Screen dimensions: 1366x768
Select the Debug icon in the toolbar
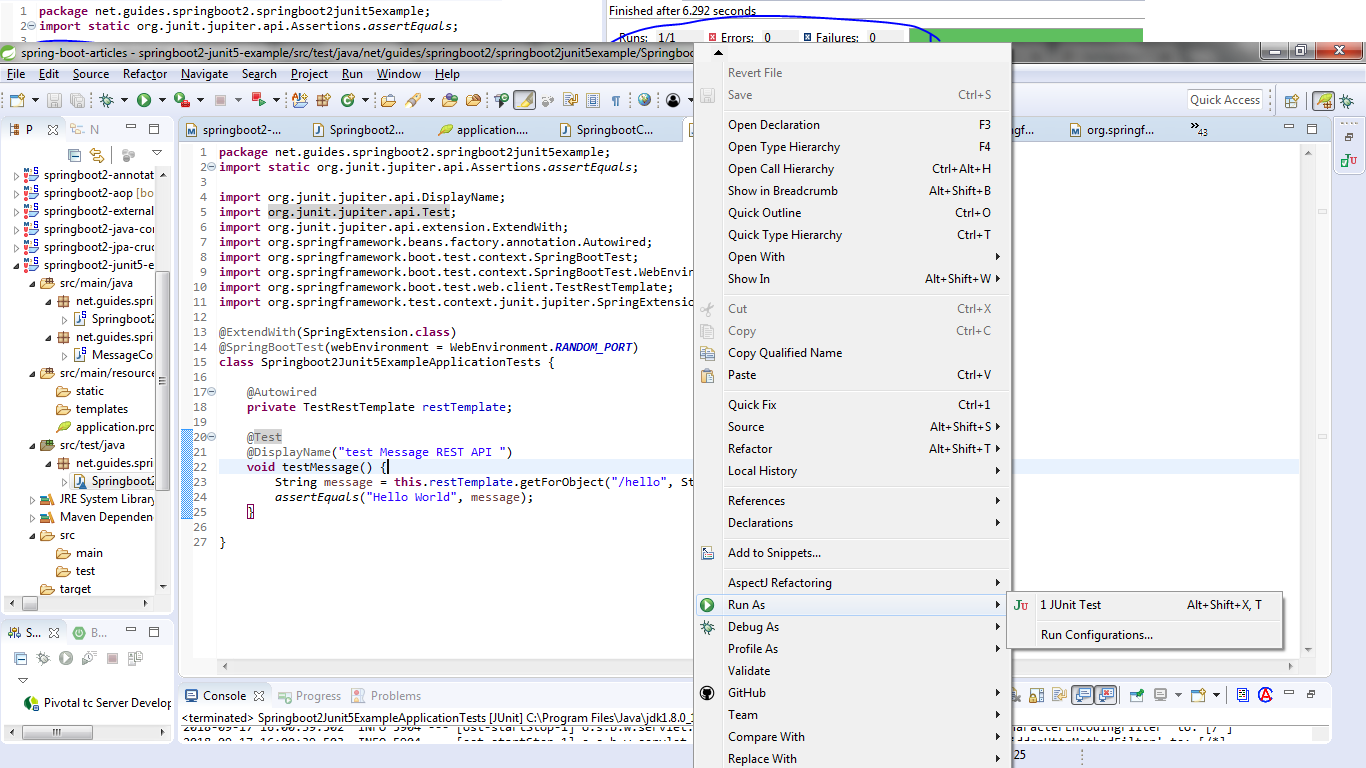[108, 99]
